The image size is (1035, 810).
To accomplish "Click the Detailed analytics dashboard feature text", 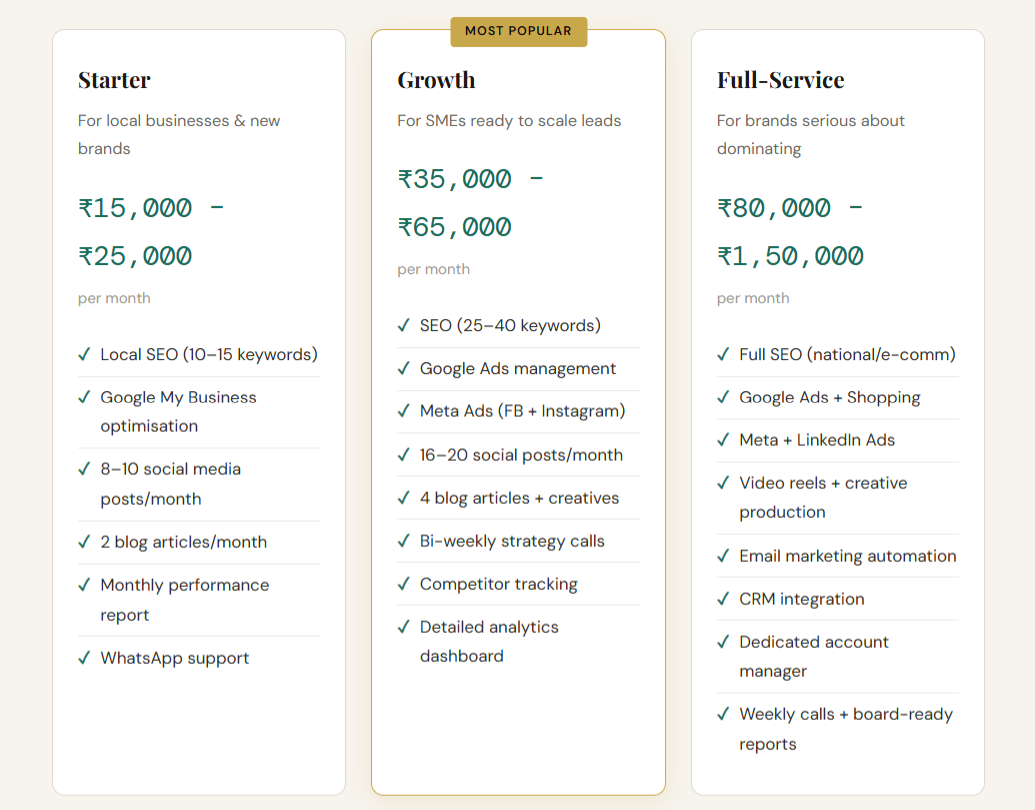I will 489,641.
